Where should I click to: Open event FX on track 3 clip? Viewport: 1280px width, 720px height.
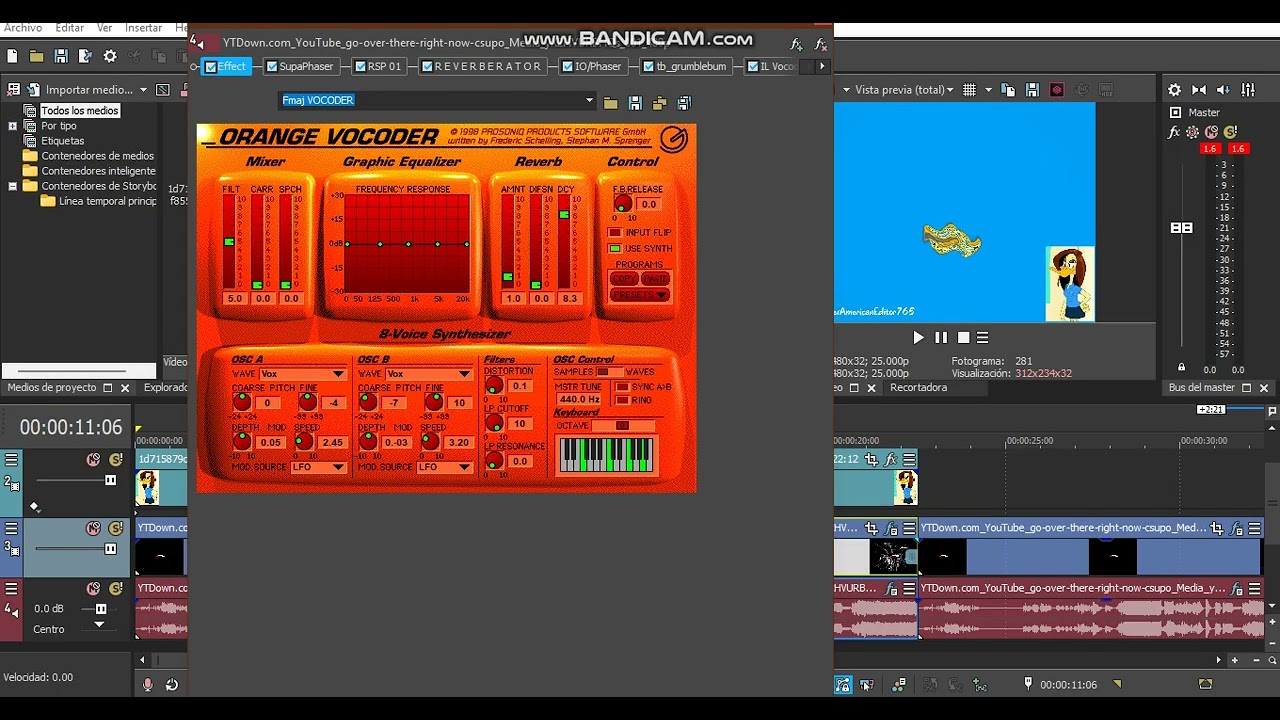(x=1236, y=529)
